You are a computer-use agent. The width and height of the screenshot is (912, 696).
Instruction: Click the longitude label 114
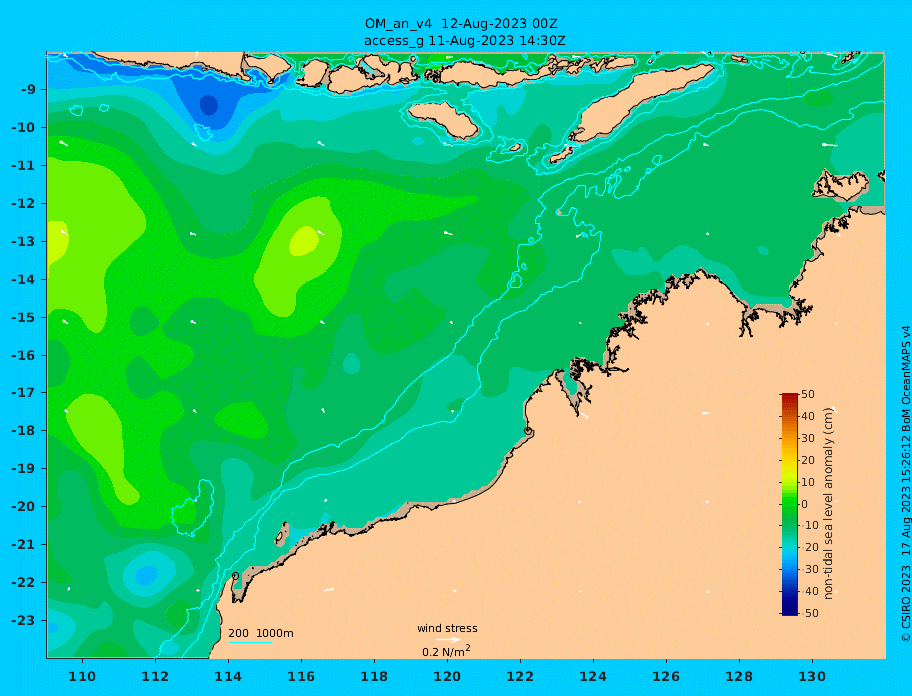228,676
